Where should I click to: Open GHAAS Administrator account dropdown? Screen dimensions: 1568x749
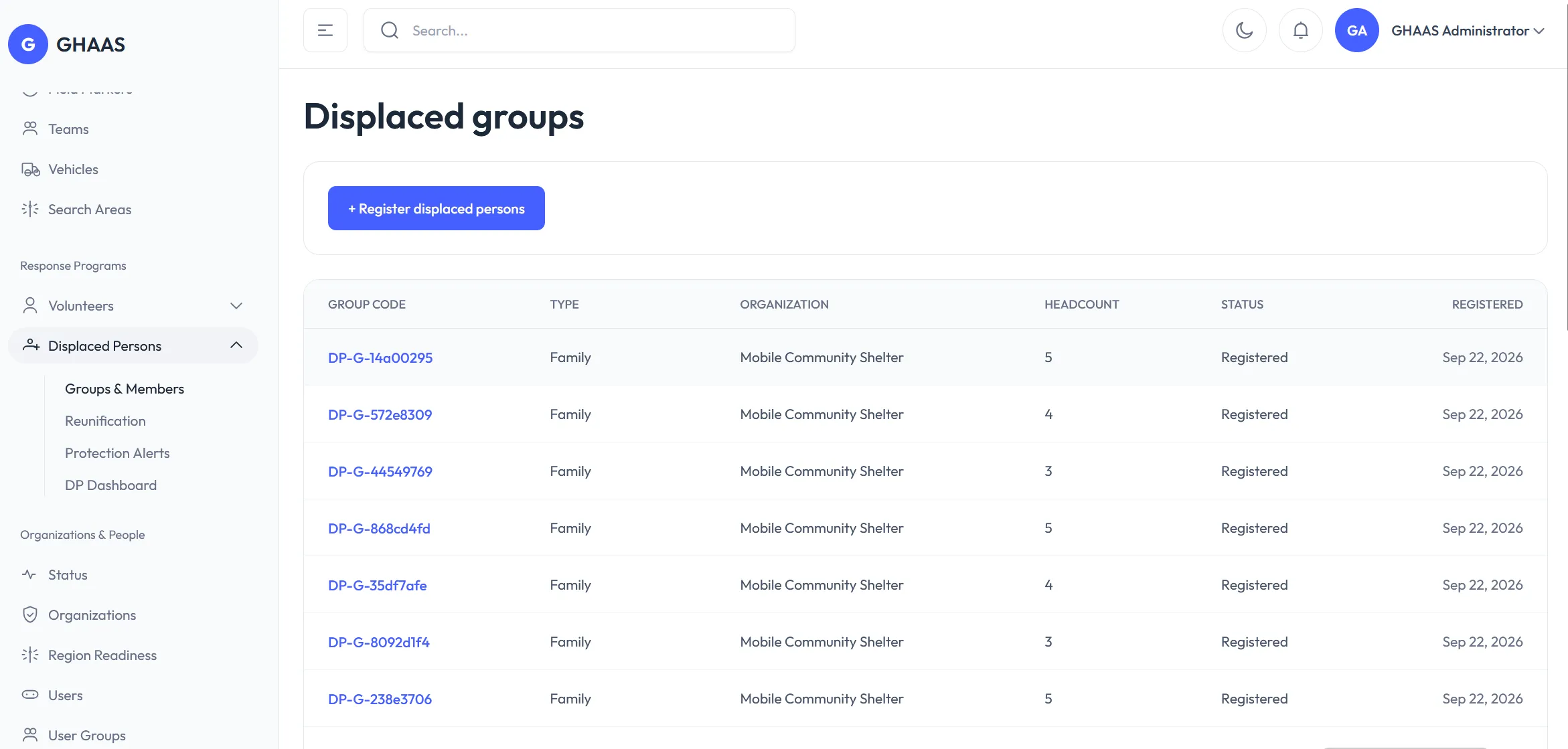(1468, 31)
